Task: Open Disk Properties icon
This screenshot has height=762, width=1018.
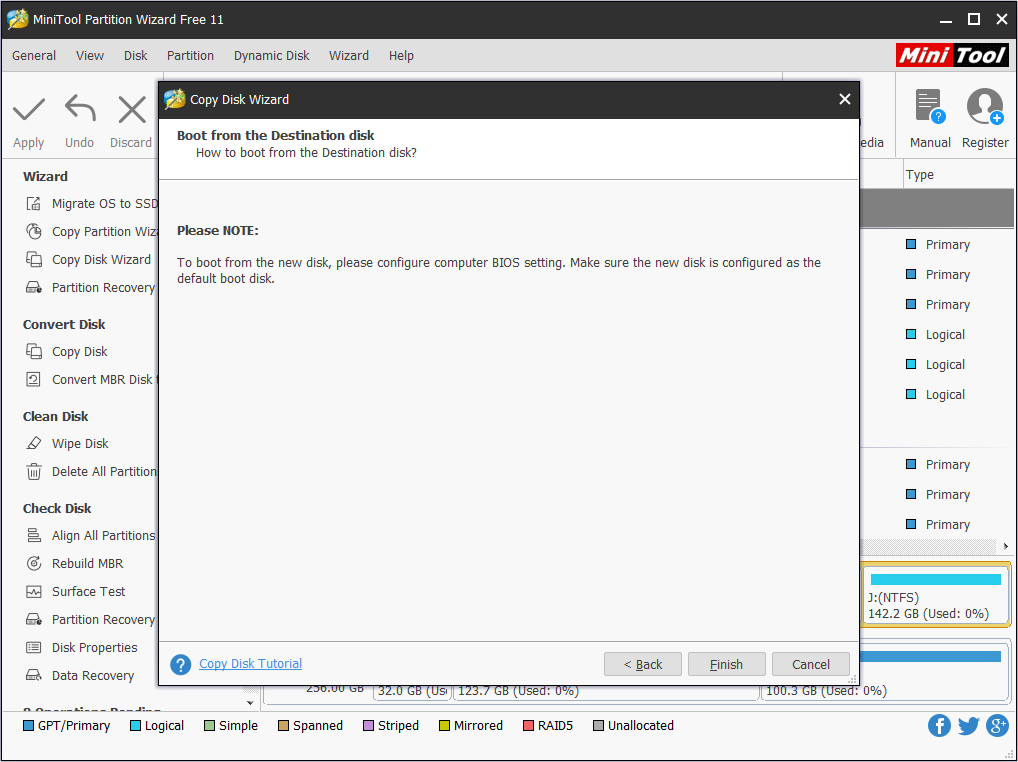Action: click(x=33, y=648)
